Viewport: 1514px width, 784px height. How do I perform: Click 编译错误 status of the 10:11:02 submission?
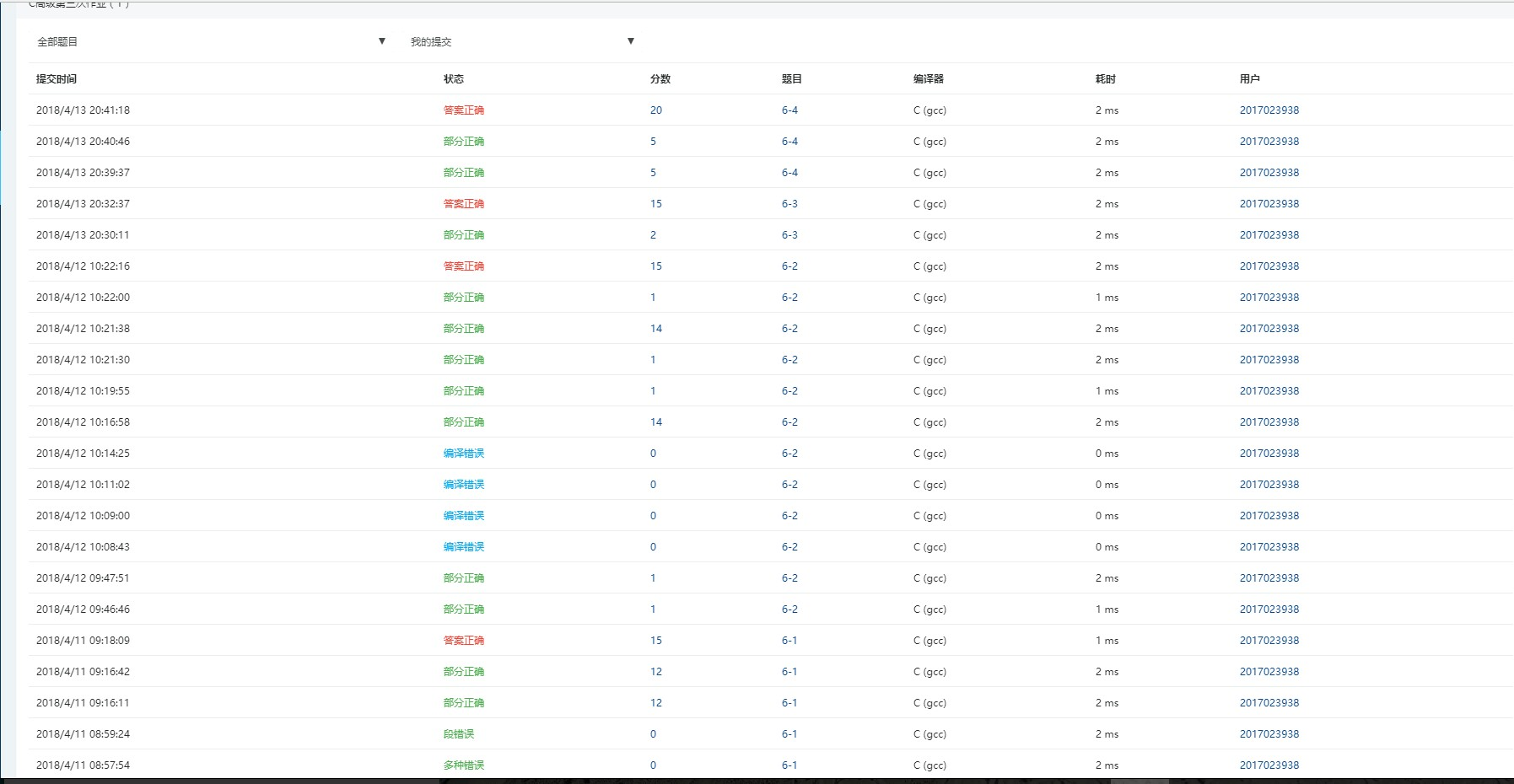point(464,485)
